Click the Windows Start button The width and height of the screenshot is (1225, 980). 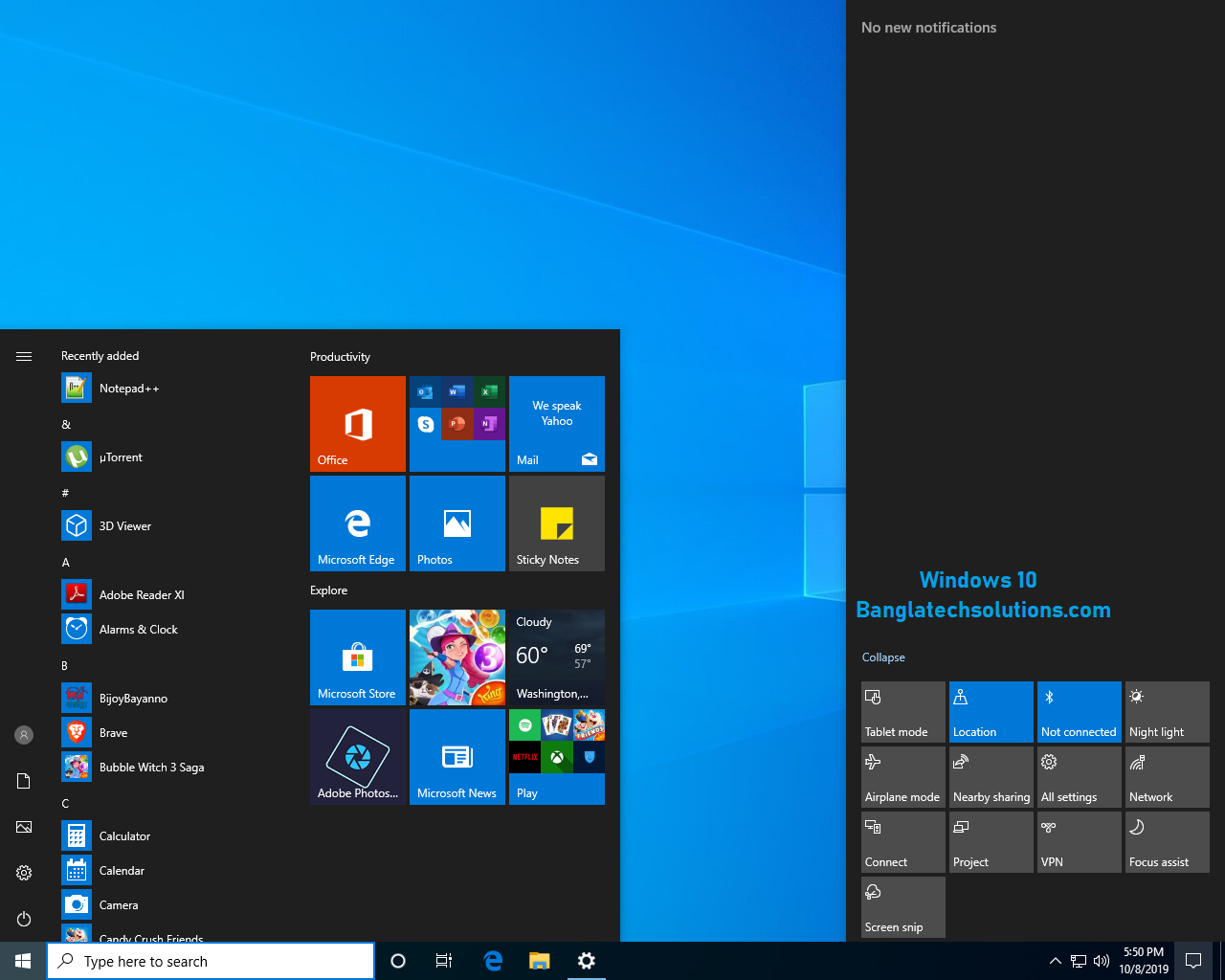point(23,961)
